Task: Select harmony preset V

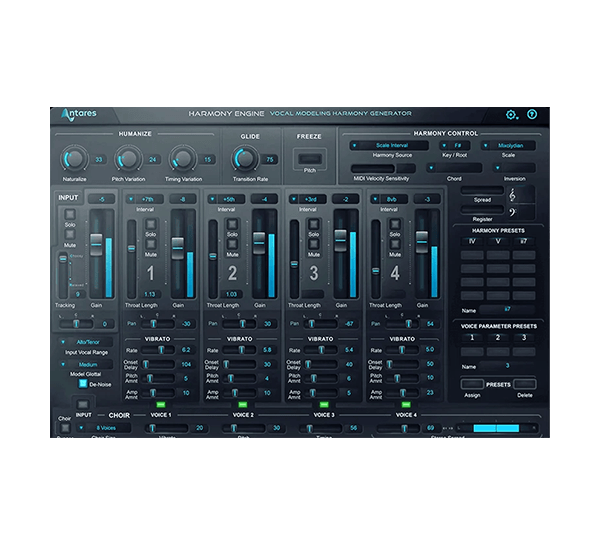Action: tap(498, 241)
